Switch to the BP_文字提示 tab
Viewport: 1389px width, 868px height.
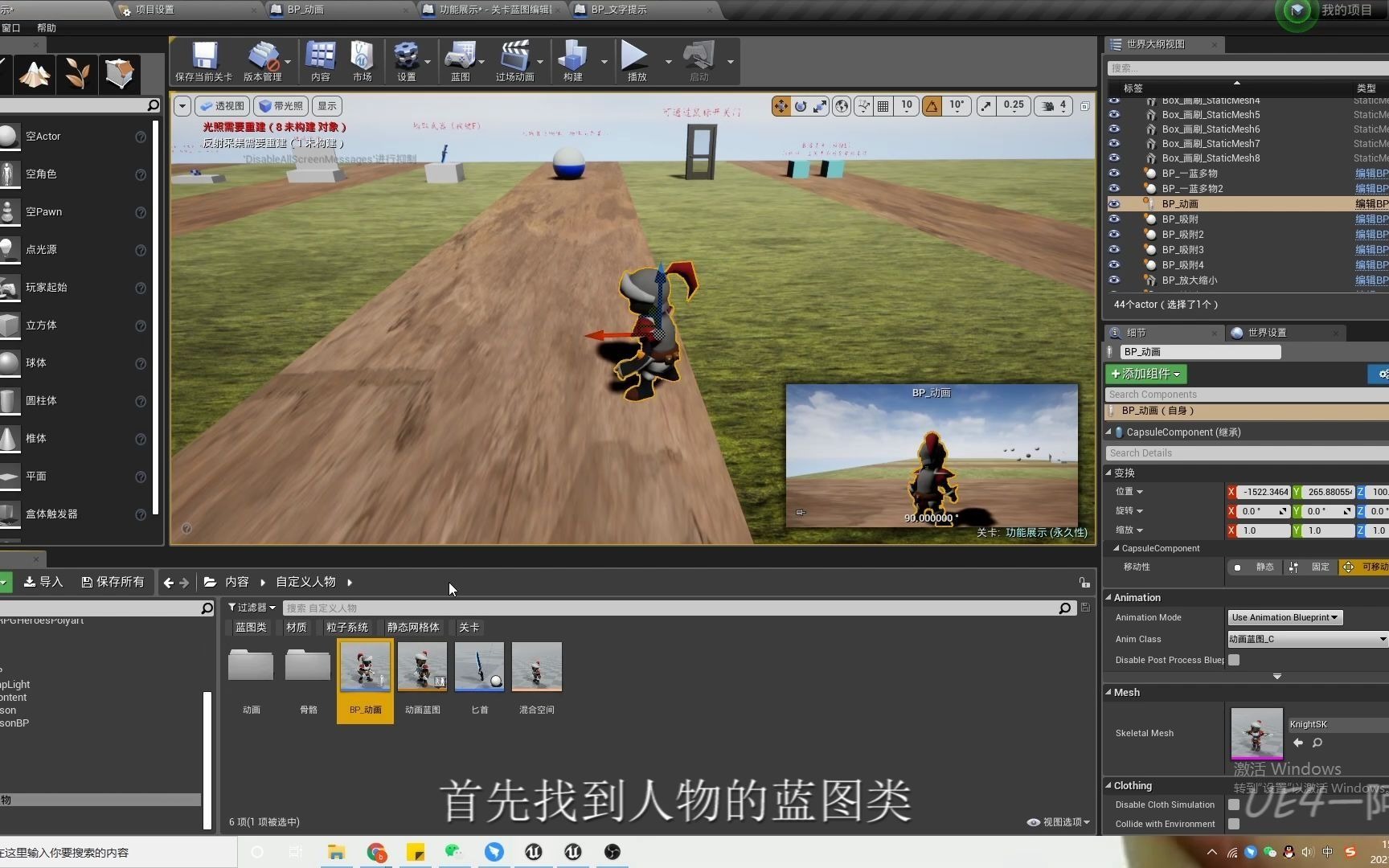click(619, 10)
